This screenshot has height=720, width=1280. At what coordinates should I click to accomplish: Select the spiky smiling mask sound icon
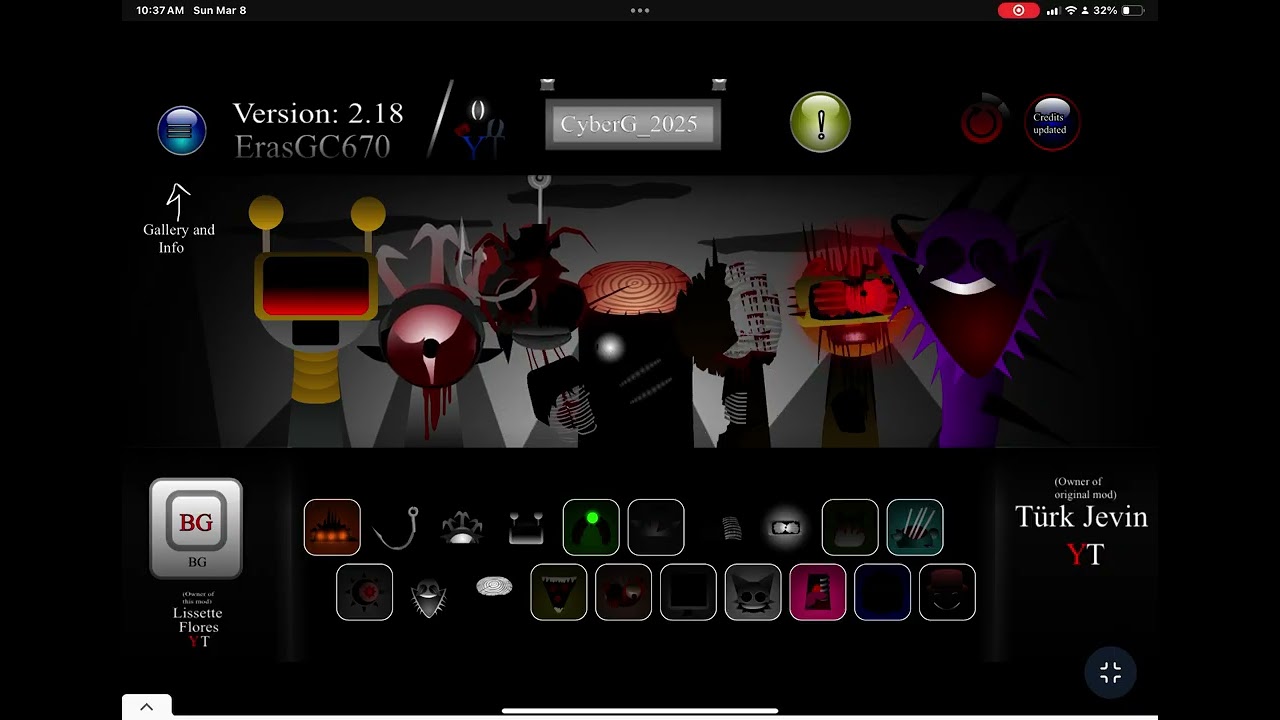pyautogui.click(x=428, y=596)
